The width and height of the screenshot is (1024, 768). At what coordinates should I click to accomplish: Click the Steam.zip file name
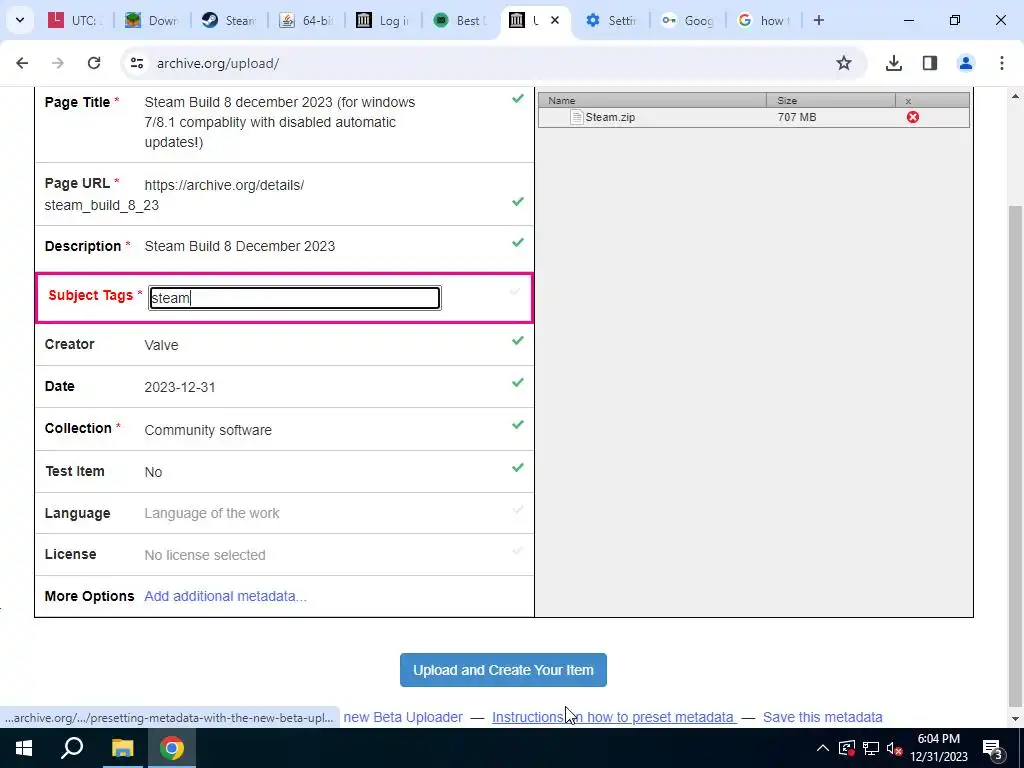[x=610, y=117]
